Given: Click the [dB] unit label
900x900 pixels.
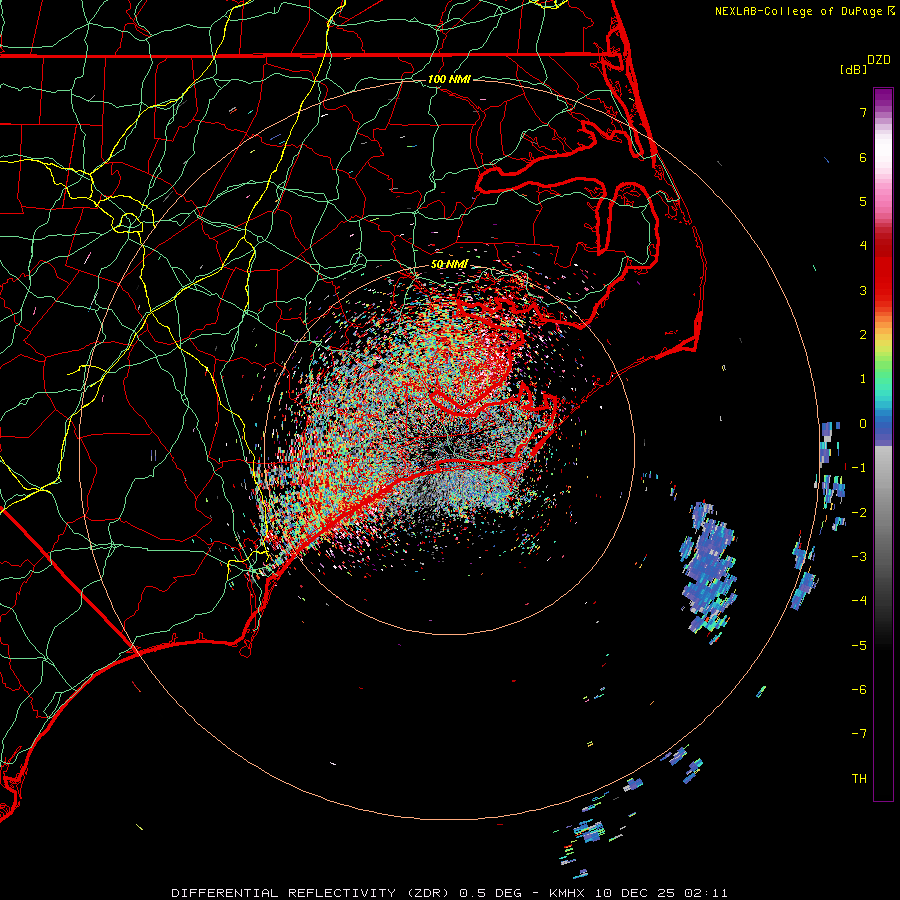Looking at the screenshot, I should [x=853, y=69].
